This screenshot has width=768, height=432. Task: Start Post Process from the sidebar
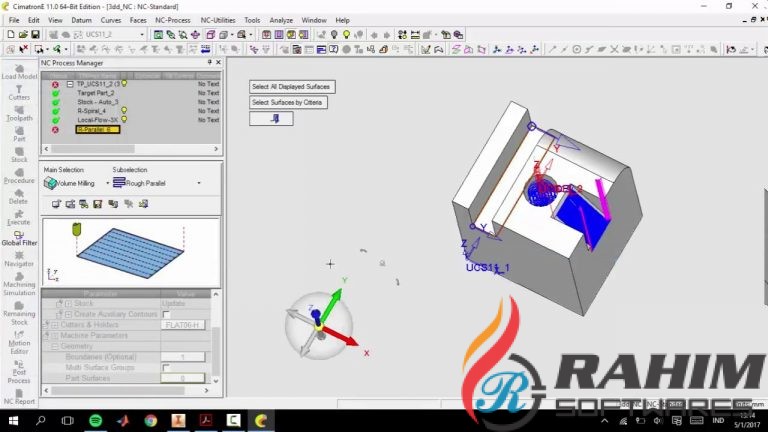[19, 372]
